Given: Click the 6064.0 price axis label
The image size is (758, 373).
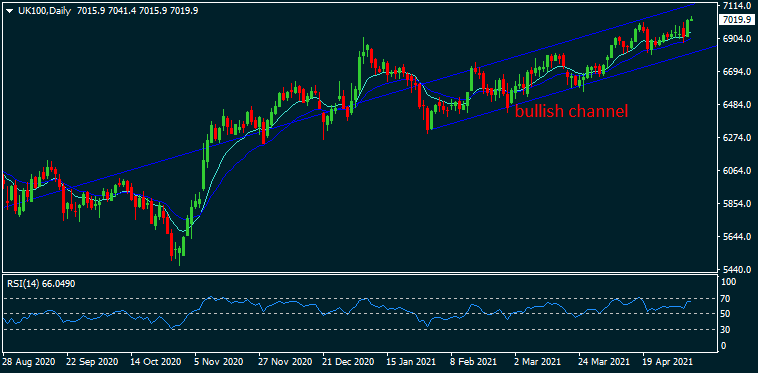Looking at the screenshot, I should 736,171.
